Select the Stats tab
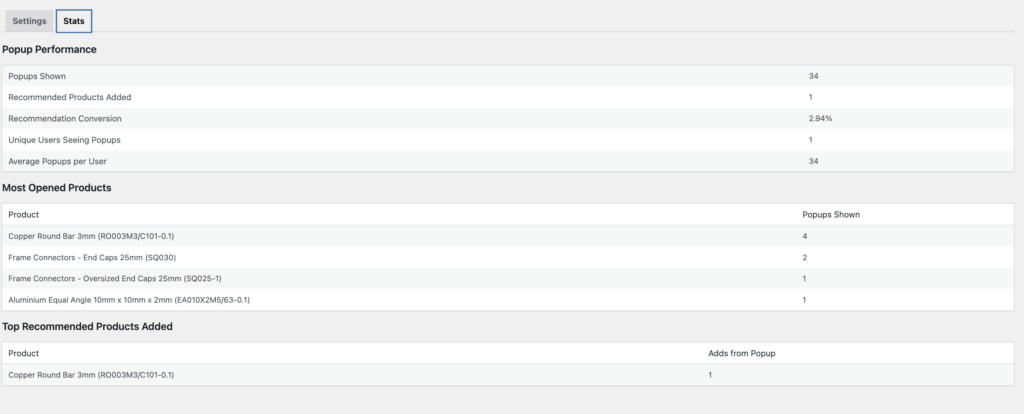Image resolution: width=1024 pixels, height=414 pixels. (x=74, y=21)
